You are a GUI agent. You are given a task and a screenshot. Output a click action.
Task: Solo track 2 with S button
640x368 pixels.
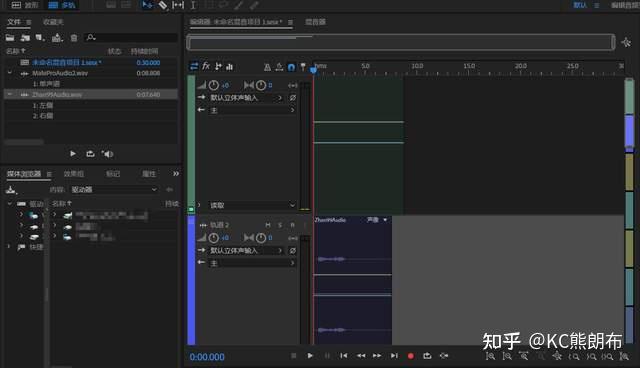pos(280,225)
